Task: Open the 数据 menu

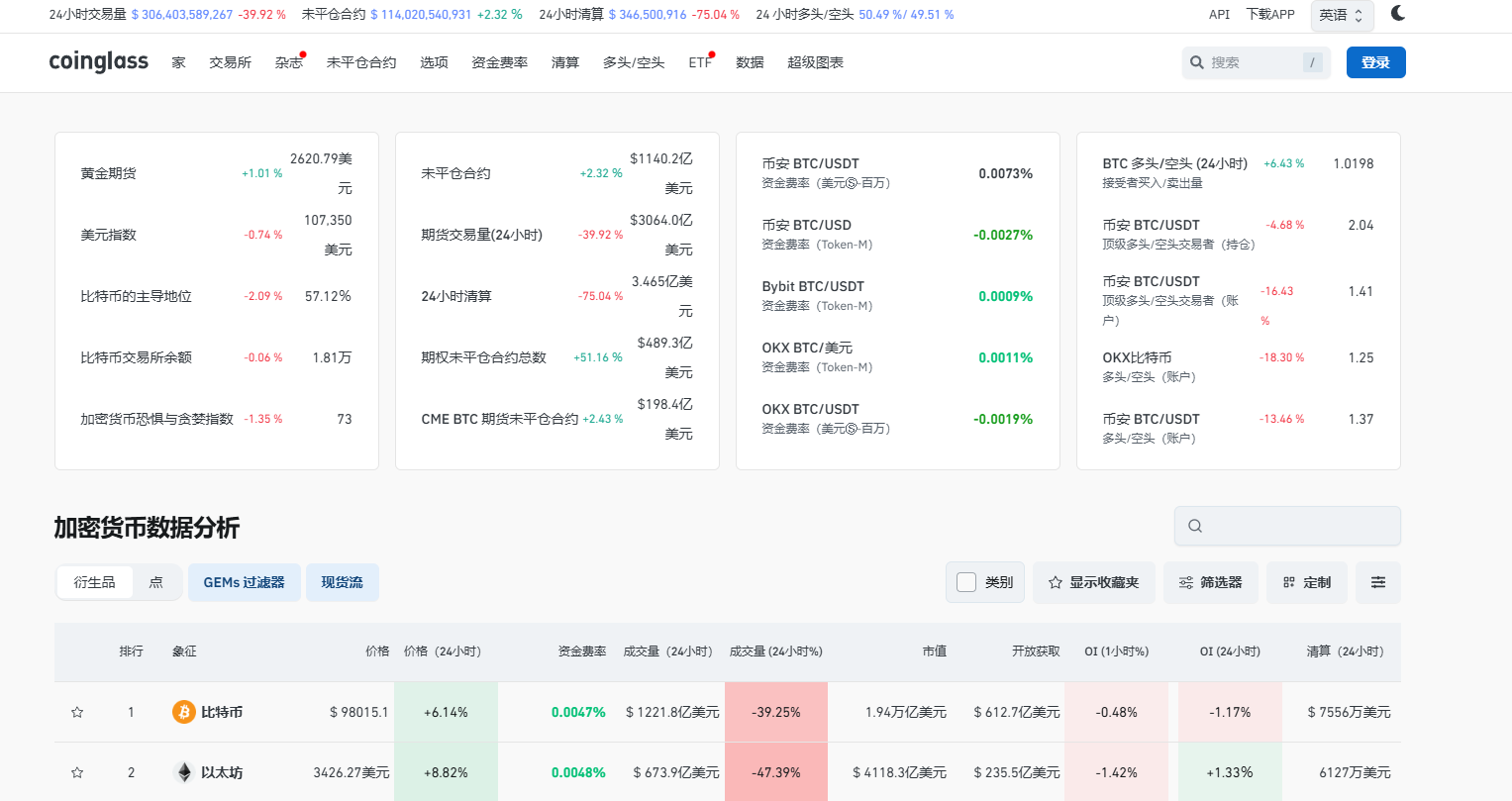Action: [750, 62]
